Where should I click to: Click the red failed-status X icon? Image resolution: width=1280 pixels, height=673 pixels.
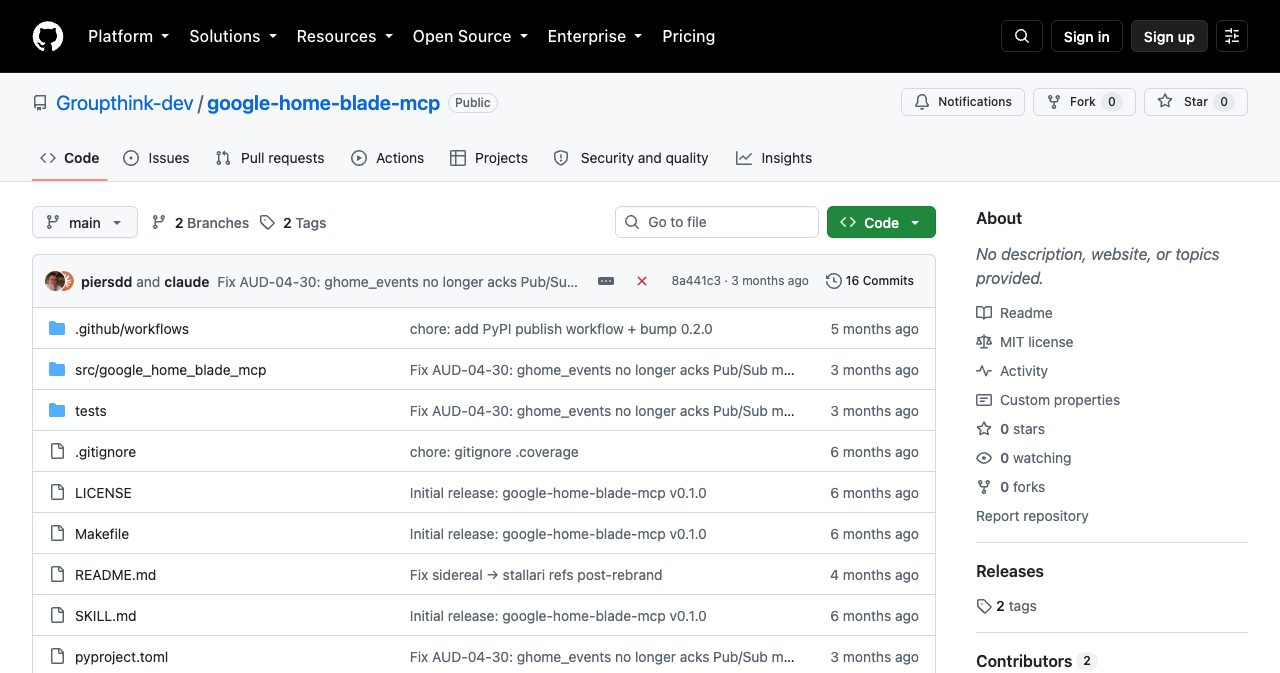[642, 281]
